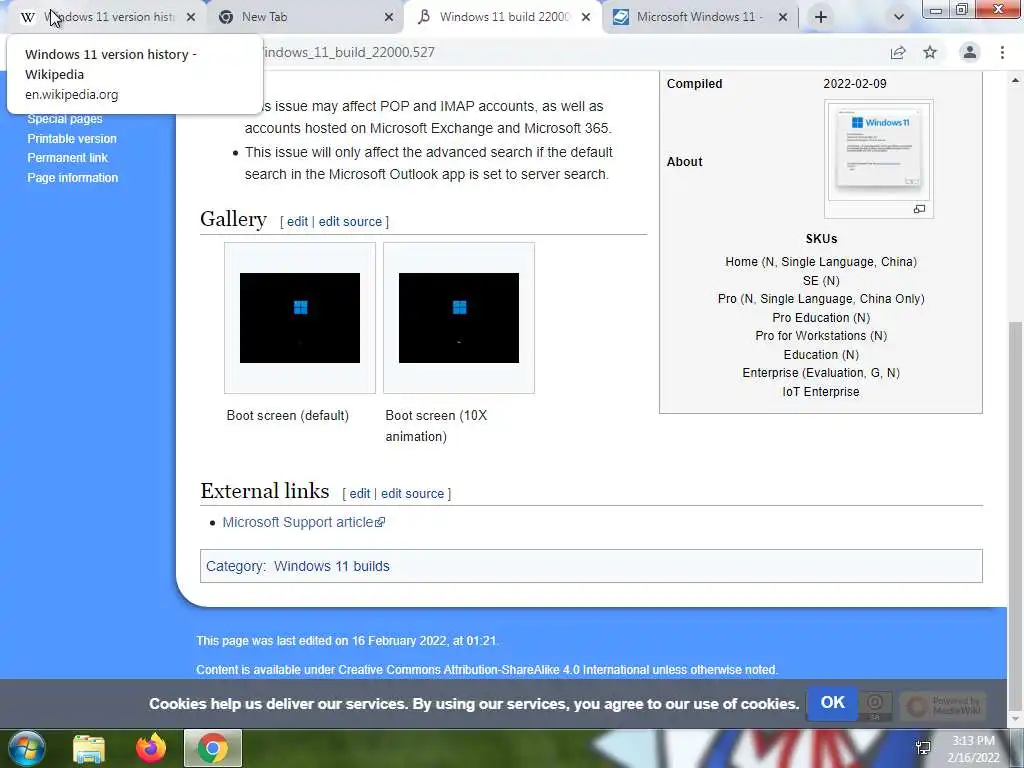Viewport: 1024px width, 768px height.
Task: Click edit next to Gallery heading
Action: tap(297, 221)
